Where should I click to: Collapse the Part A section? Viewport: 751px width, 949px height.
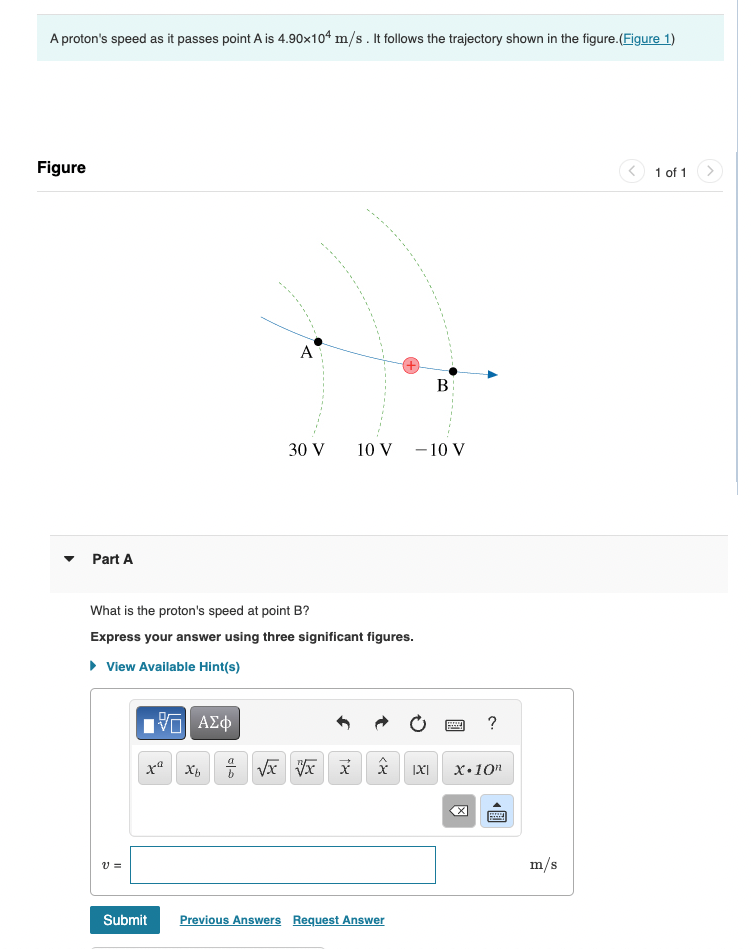68,559
